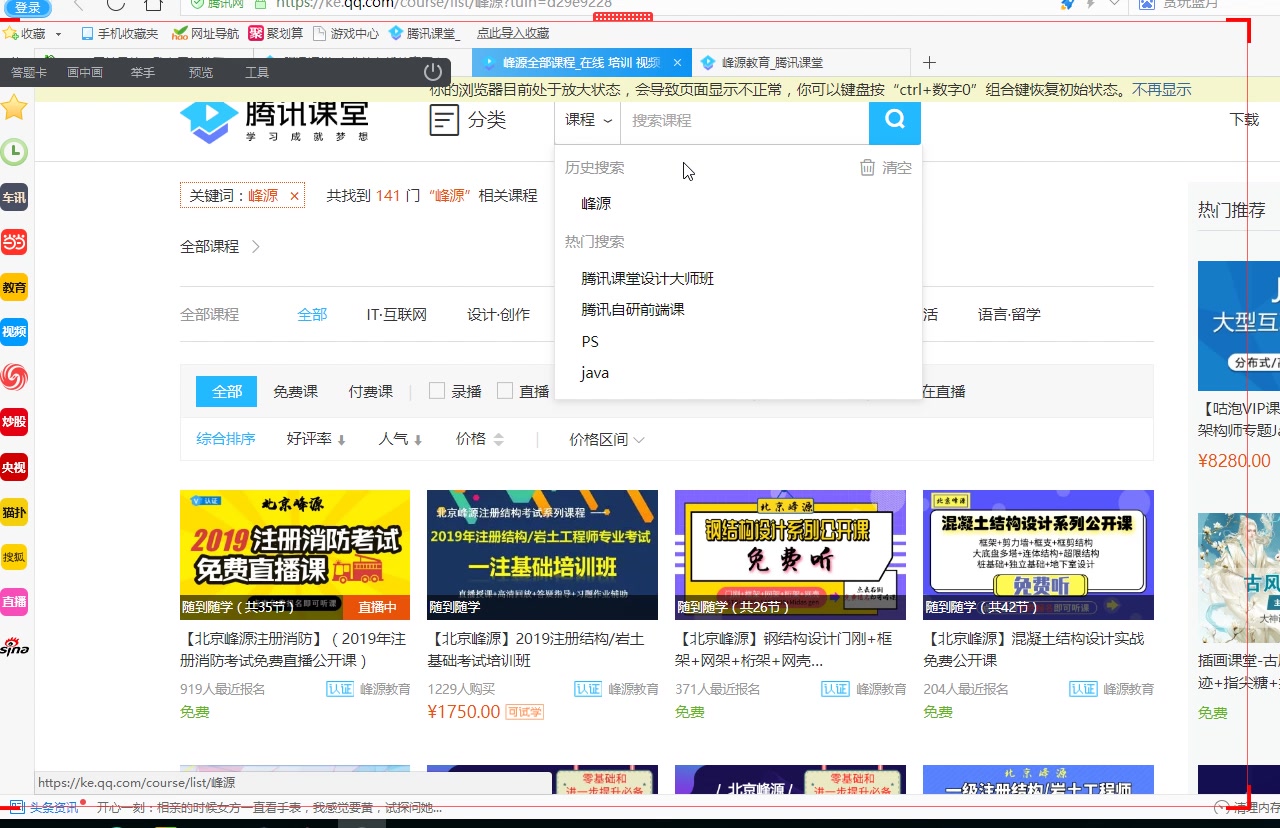
Task: Open the 直播 sidebar shortcut
Action: (x=14, y=602)
